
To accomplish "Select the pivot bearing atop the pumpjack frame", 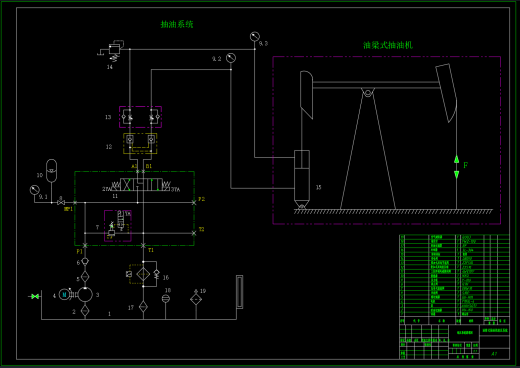I will coord(368,93).
